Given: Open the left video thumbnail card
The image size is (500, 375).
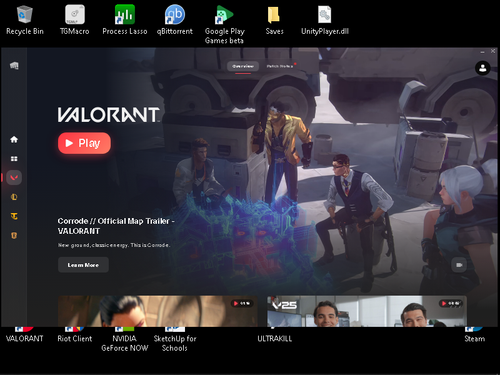Looking at the screenshot, I should tap(158, 311).
